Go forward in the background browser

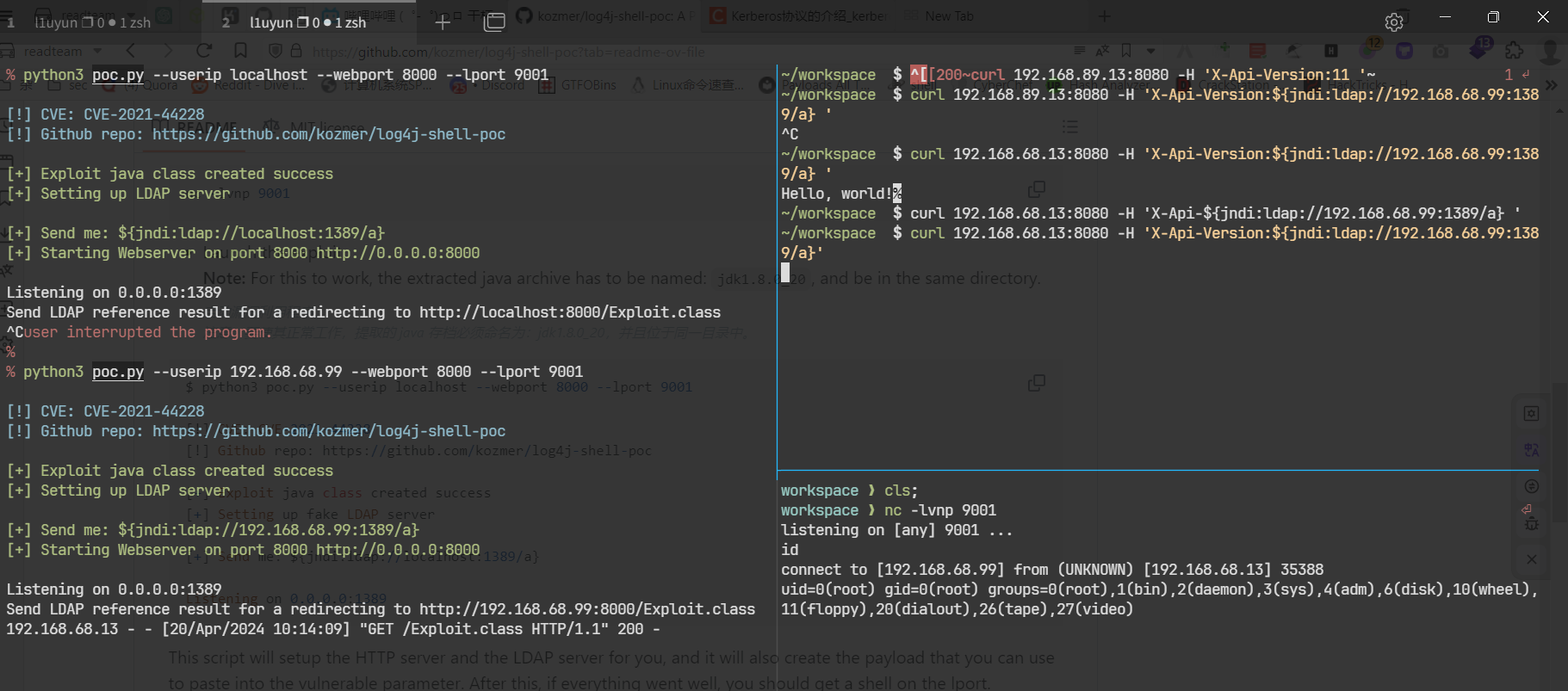(x=168, y=51)
